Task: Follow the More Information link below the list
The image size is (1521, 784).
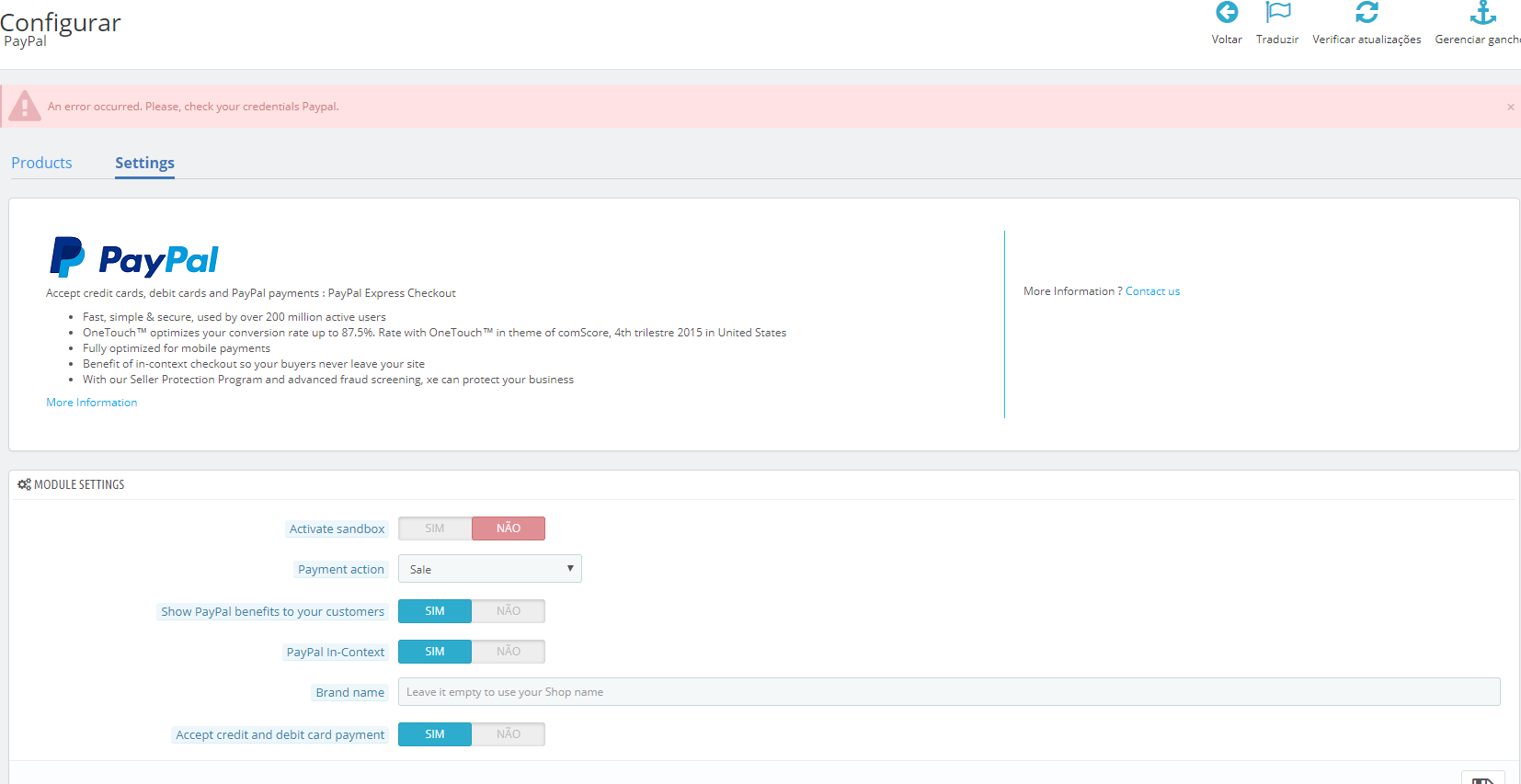Action: click(x=92, y=403)
